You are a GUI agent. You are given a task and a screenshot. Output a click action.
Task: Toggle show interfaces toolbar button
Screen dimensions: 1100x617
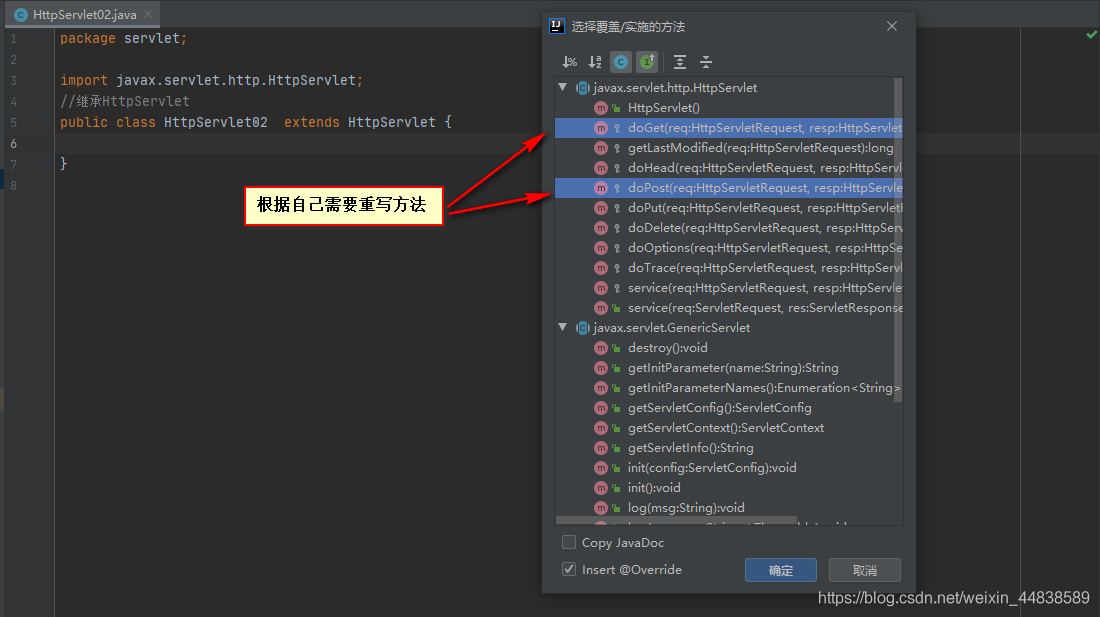tap(647, 62)
